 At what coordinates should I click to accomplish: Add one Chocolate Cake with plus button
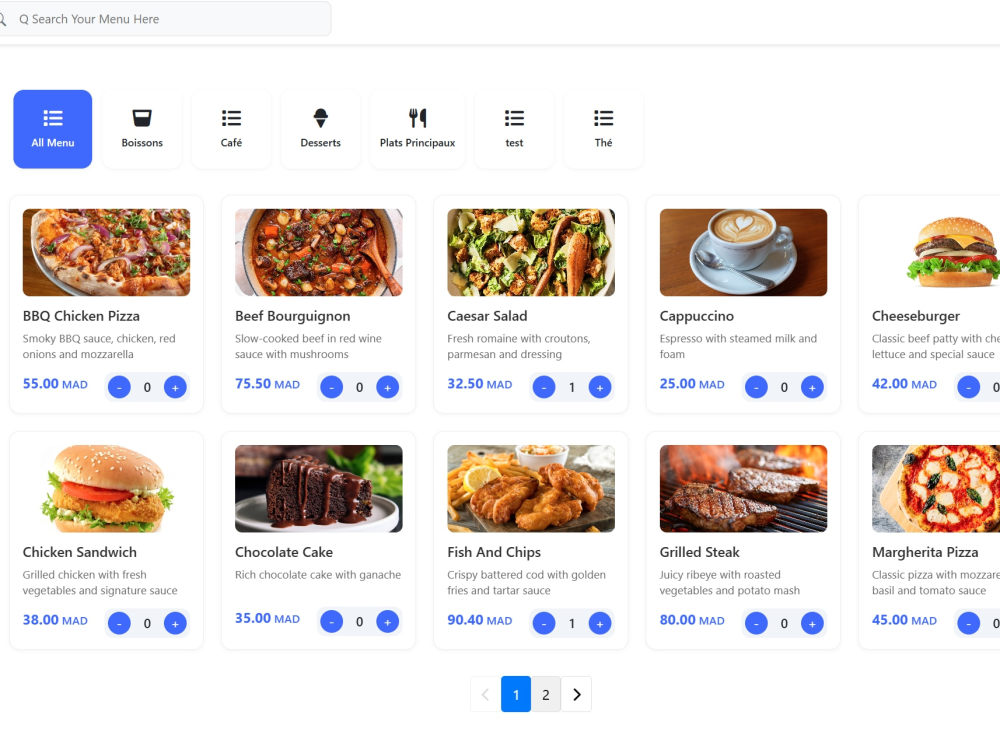pos(388,621)
